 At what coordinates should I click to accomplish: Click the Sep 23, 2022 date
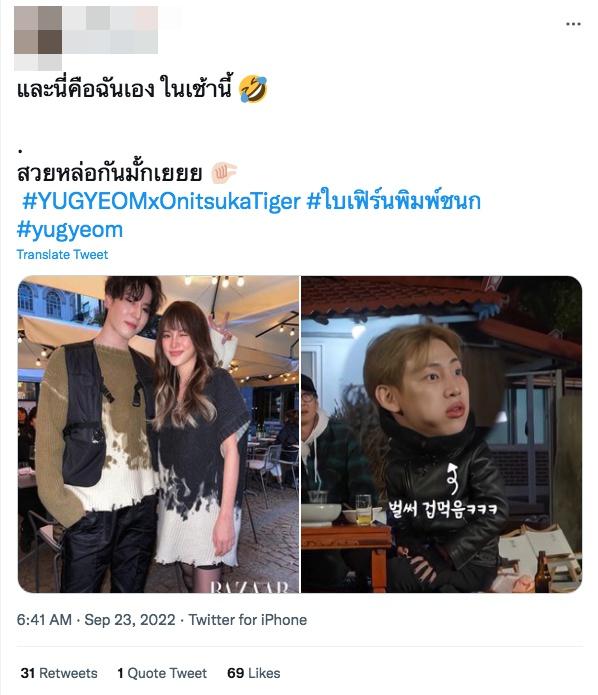(129, 620)
